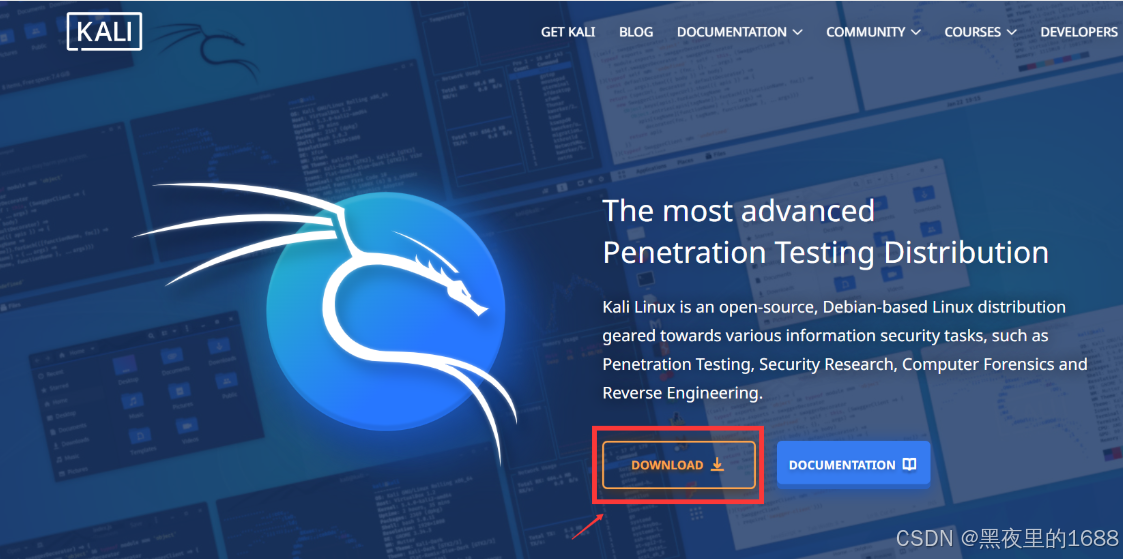This screenshot has height=559, width=1123.
Task: Click the text 'Kali Linux is an open-source'
Action: coord(708,307)
